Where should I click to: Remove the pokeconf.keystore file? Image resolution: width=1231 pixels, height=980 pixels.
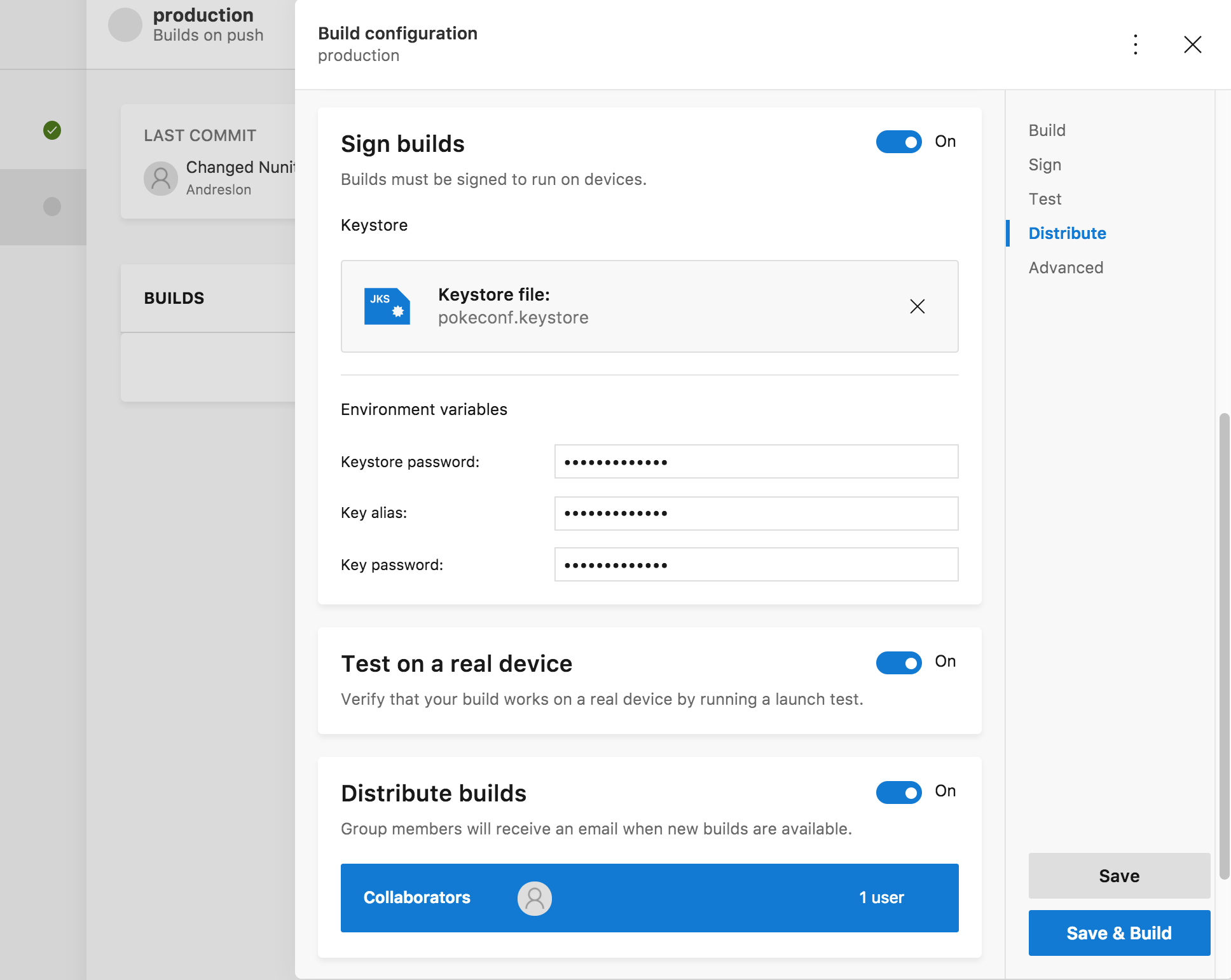pos(917,306)
